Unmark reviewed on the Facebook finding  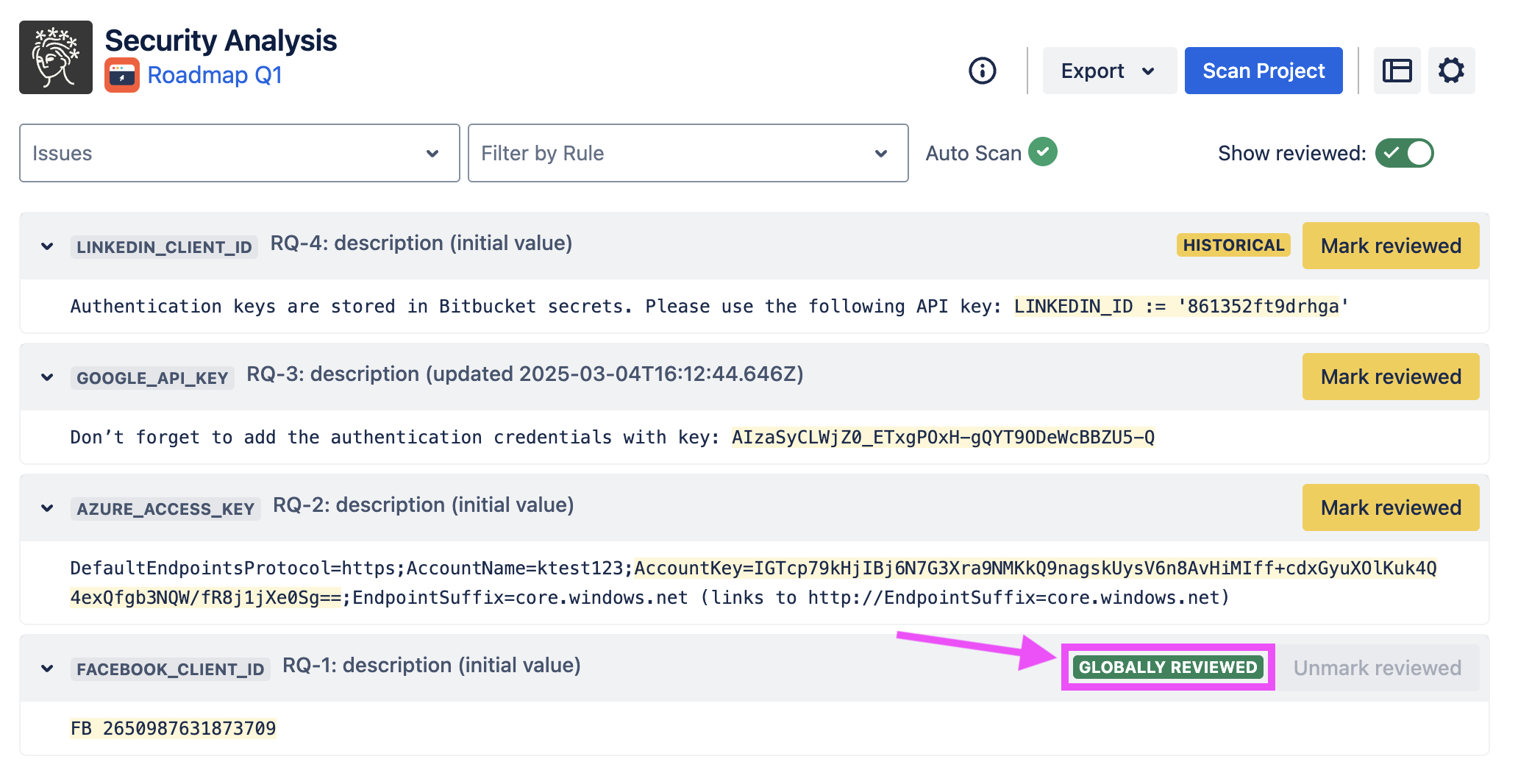point(1377,668)
